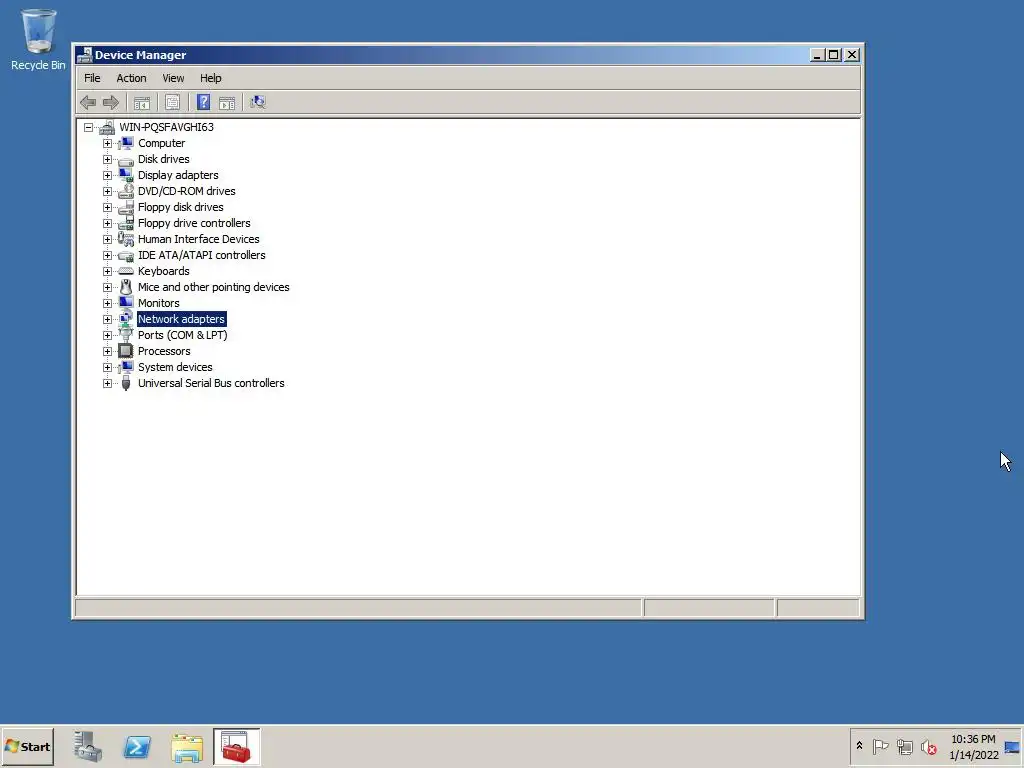Viewport: 1024px width, 768px height.
Task: Click the Display adapters category icon
Action: point(126,175)
